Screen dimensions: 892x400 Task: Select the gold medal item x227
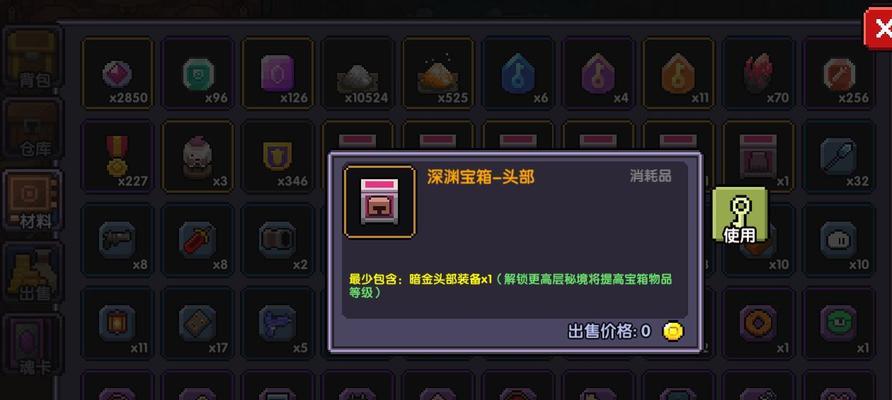117,156
